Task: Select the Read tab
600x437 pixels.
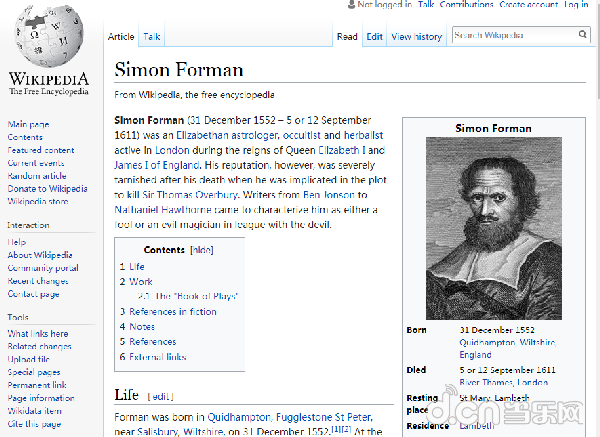Action: coord(347,37)
